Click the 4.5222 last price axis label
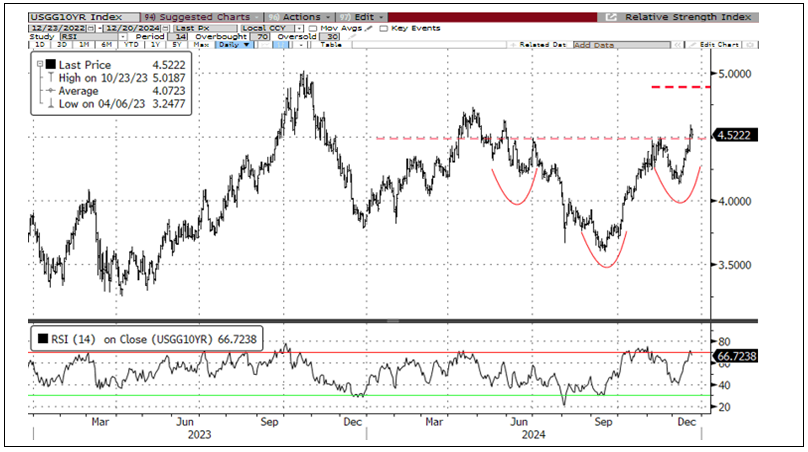Screen dimensions: 808x452 click(x=735, y=135)
